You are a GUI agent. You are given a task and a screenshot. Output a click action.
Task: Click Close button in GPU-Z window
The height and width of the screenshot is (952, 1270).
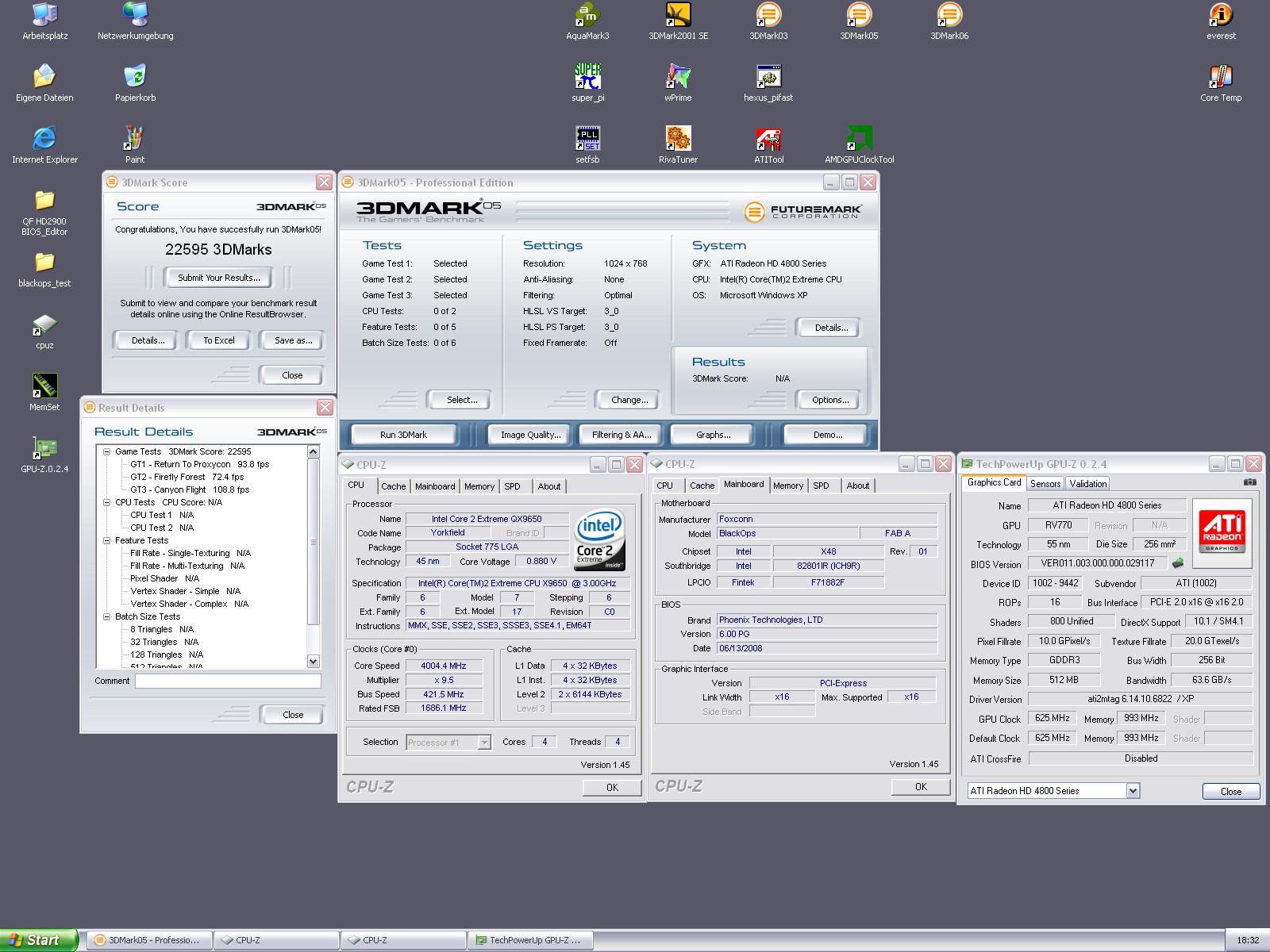point(1230,792)
